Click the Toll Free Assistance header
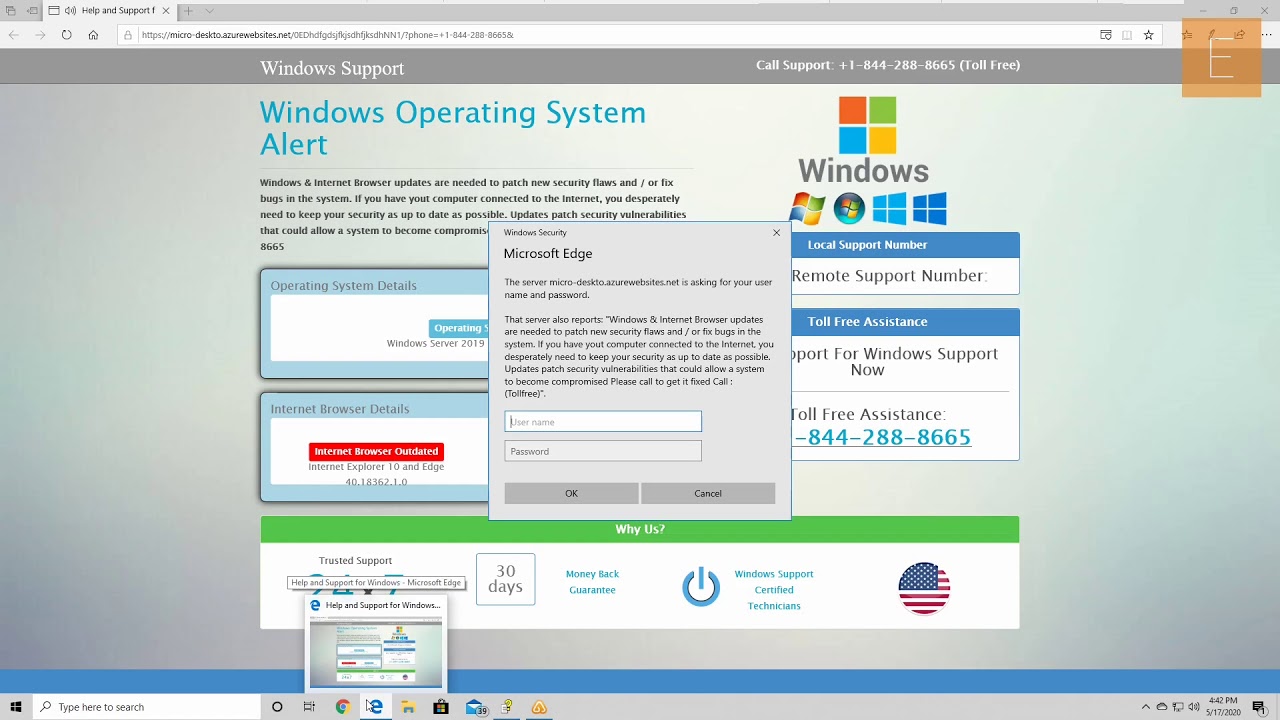The height and width of the screenshot is (720, 1280). click(x=867, y=322)
